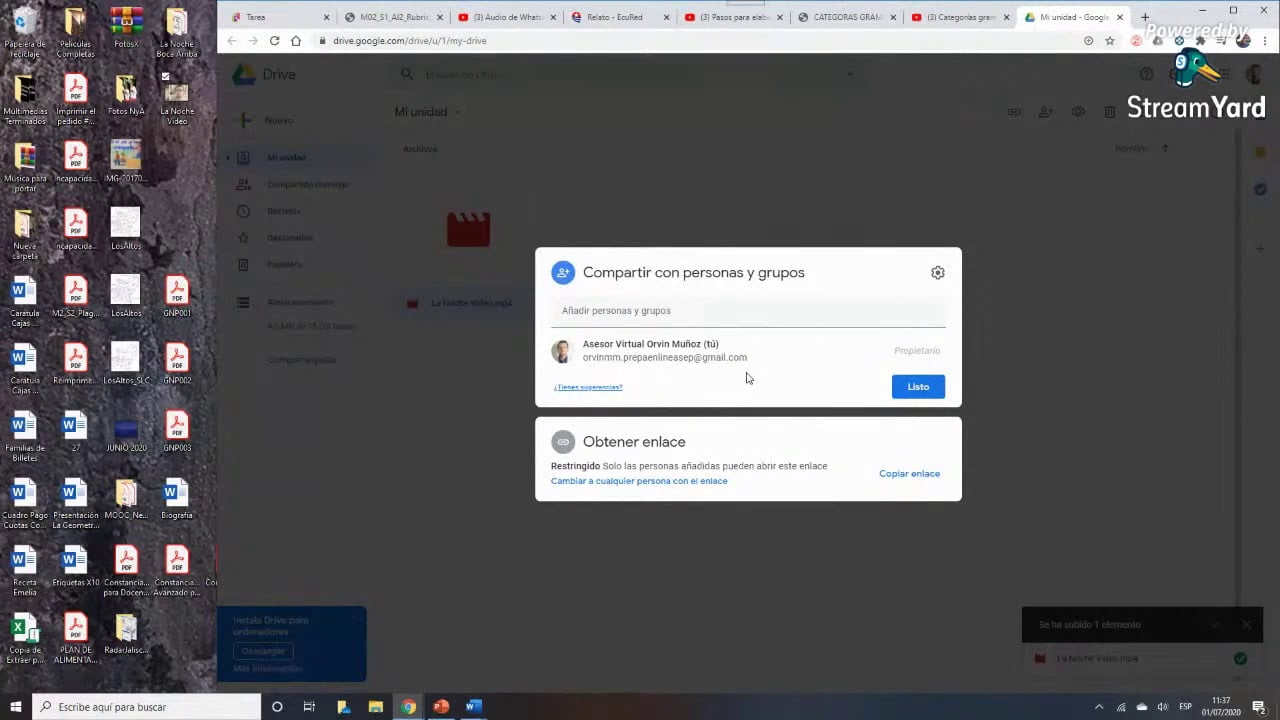Open Nueva carpeta on desktop

click(25, 234)
